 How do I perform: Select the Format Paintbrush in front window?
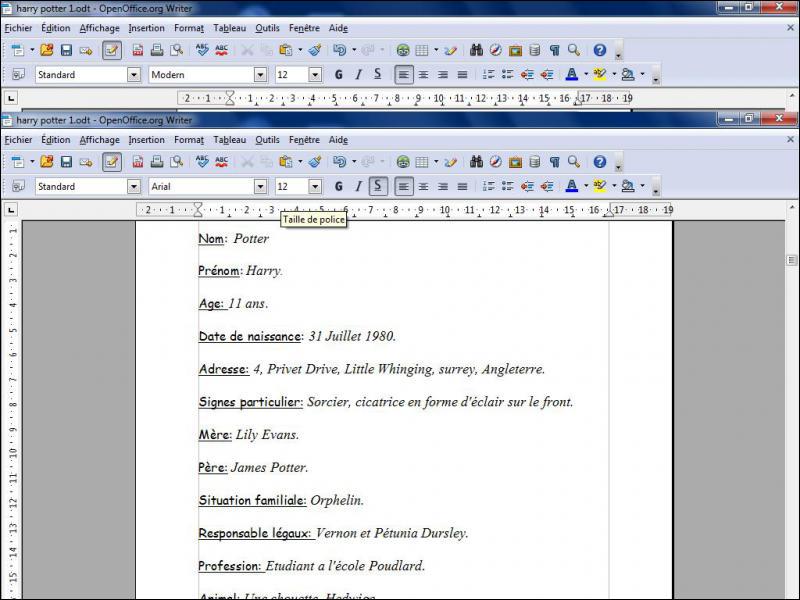click(315, 162)
